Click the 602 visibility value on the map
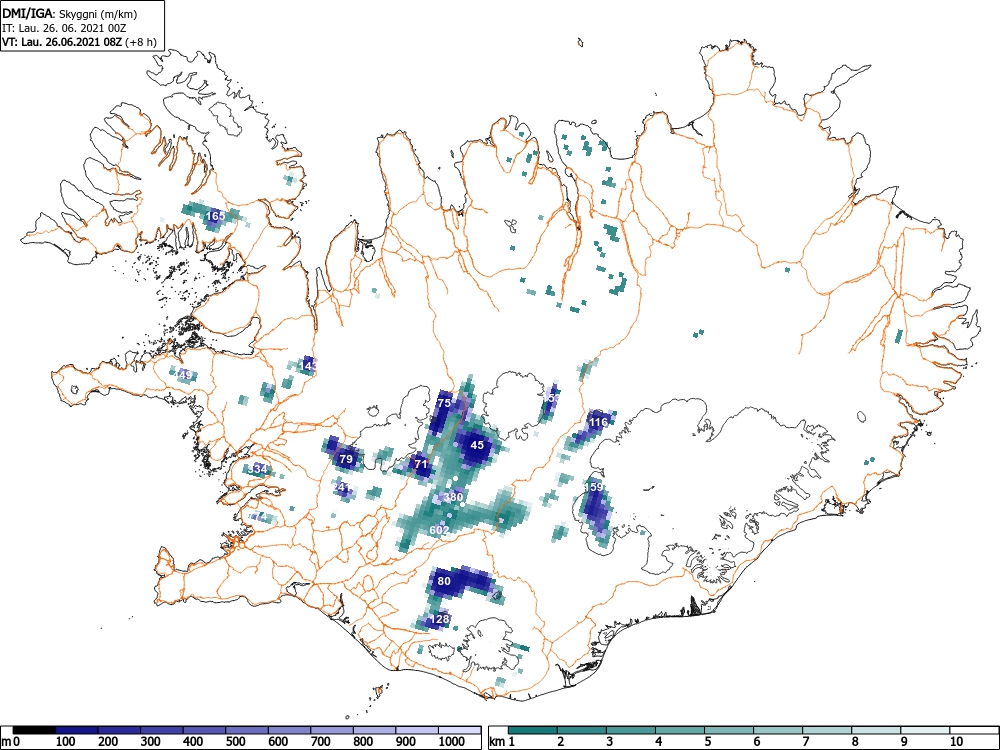The image size is (1000, 750). click(439, 529)
